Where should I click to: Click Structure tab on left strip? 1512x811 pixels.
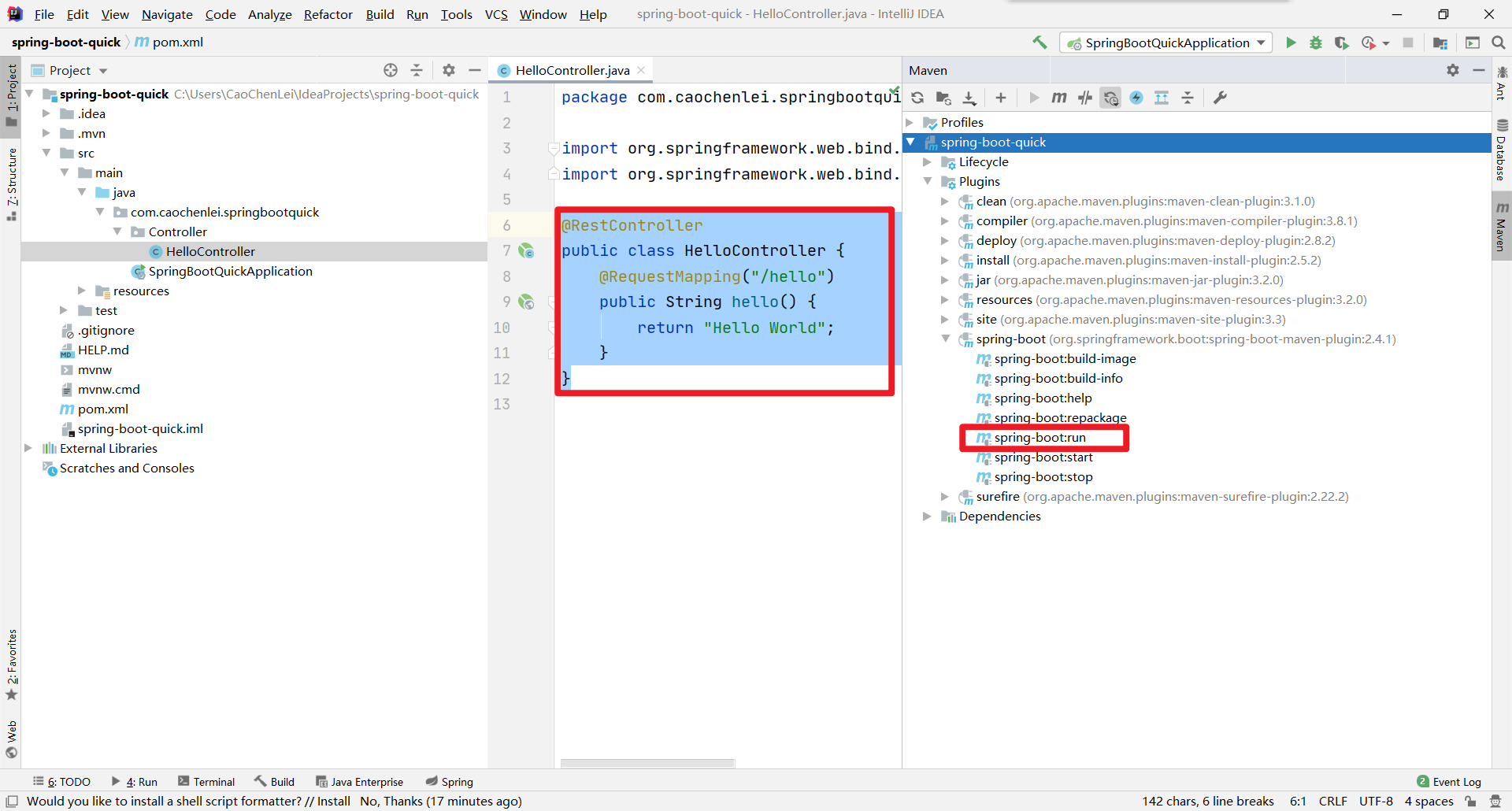click(12, 183)
